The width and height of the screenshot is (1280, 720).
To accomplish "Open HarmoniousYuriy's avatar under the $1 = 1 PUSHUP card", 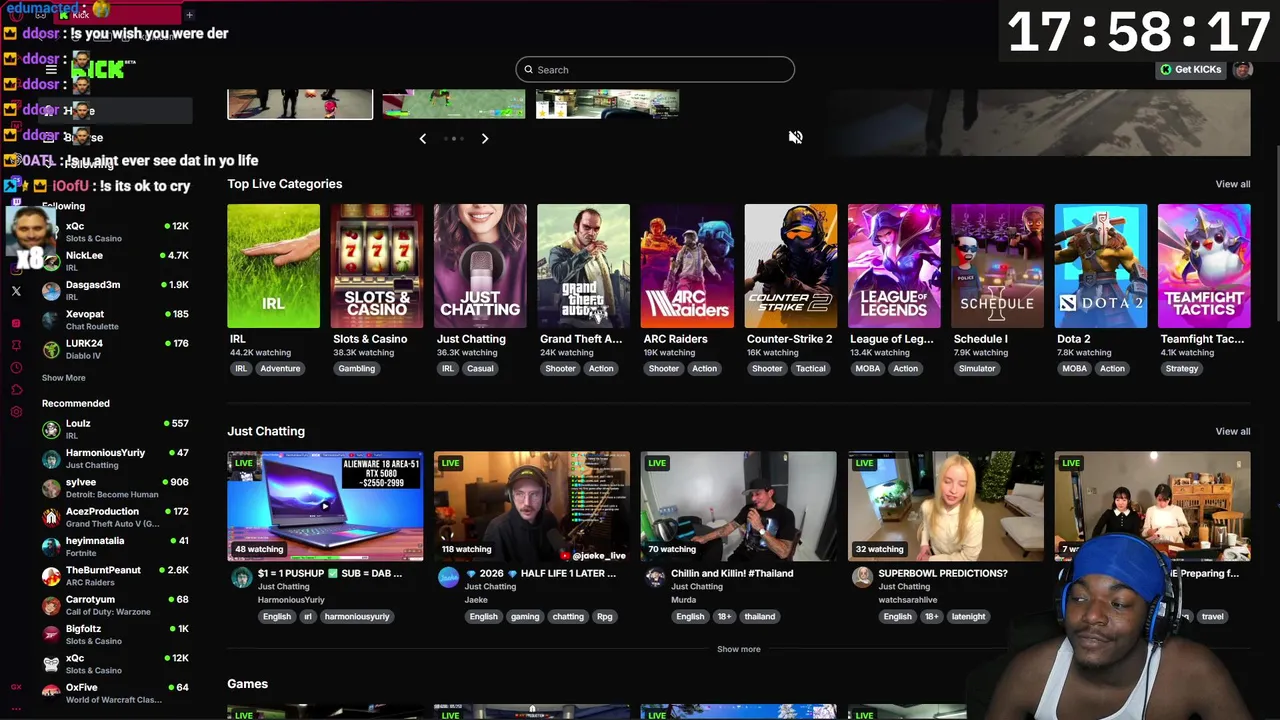I will pyautogui.click(x=241, y=578).
